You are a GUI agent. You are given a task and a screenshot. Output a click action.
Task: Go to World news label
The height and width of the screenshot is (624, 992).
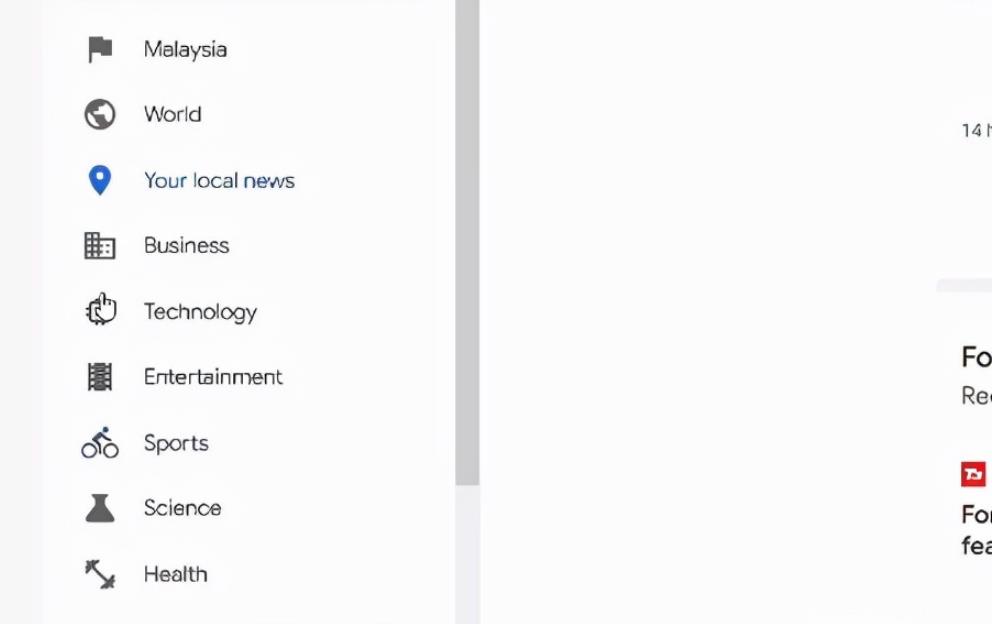click(172, 115)
